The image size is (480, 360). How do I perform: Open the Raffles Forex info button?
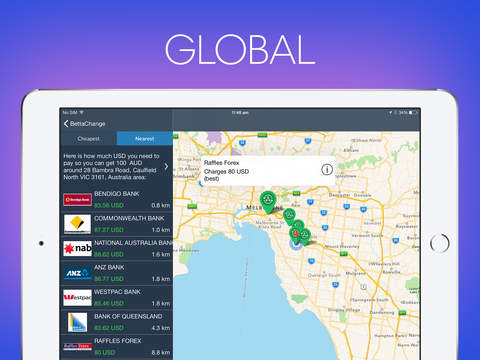(x=327, y=170)
